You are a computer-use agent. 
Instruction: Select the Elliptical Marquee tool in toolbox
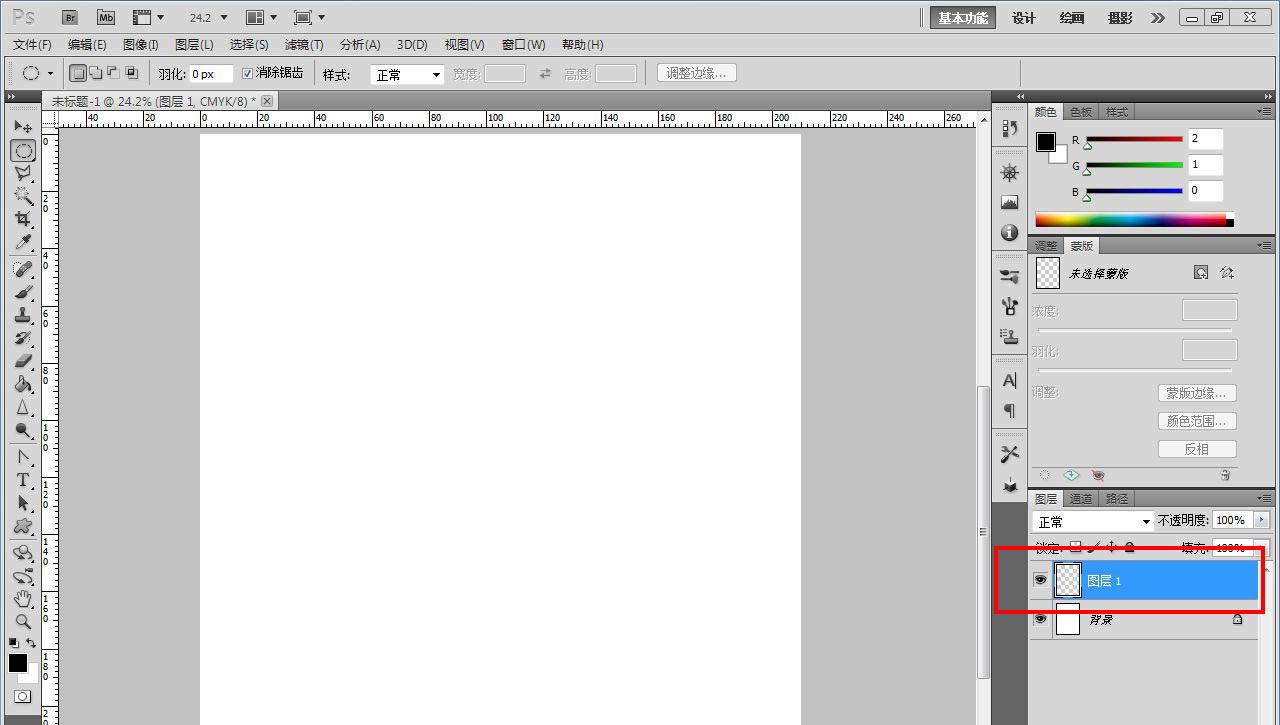[23, 150]
